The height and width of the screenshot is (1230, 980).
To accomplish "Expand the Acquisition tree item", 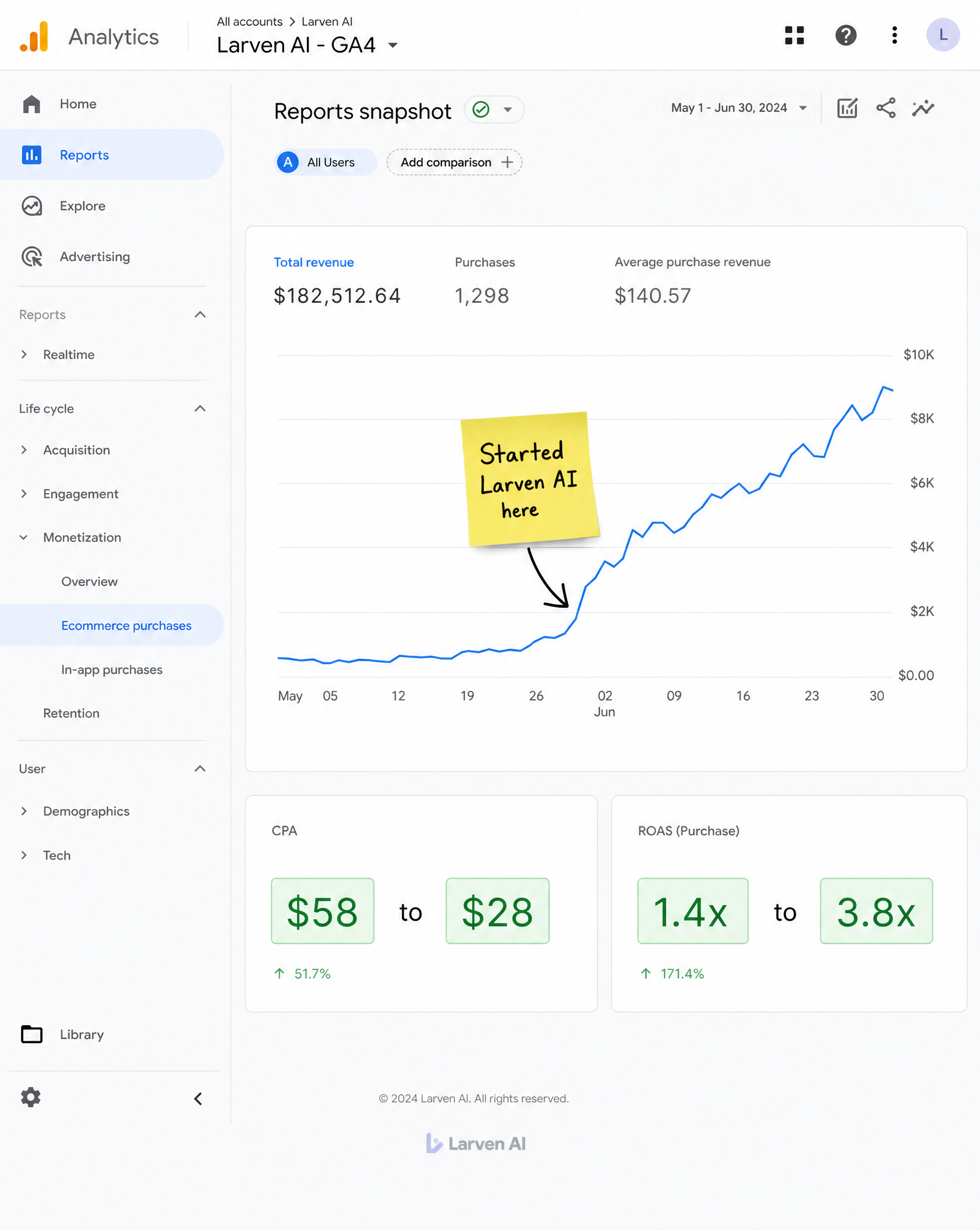I will [x=24, y=450].
